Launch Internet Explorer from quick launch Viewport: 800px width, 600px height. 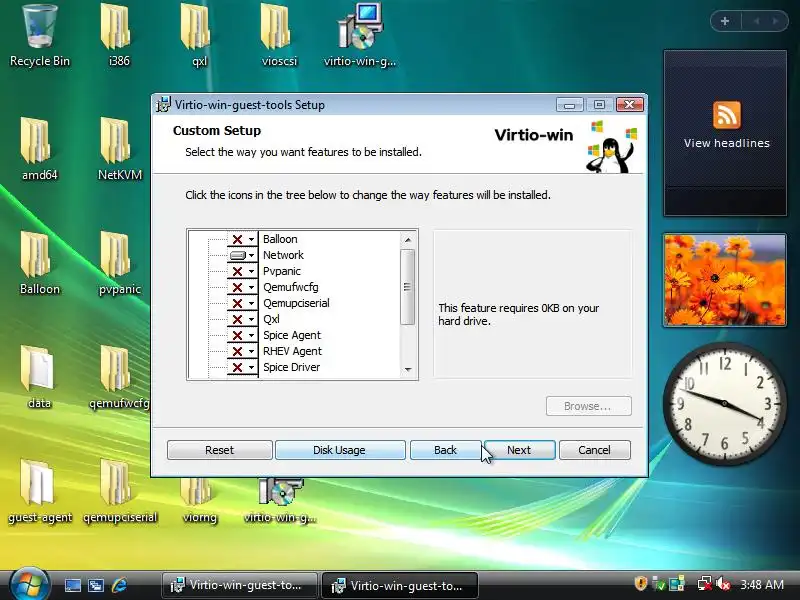point(119,585)
